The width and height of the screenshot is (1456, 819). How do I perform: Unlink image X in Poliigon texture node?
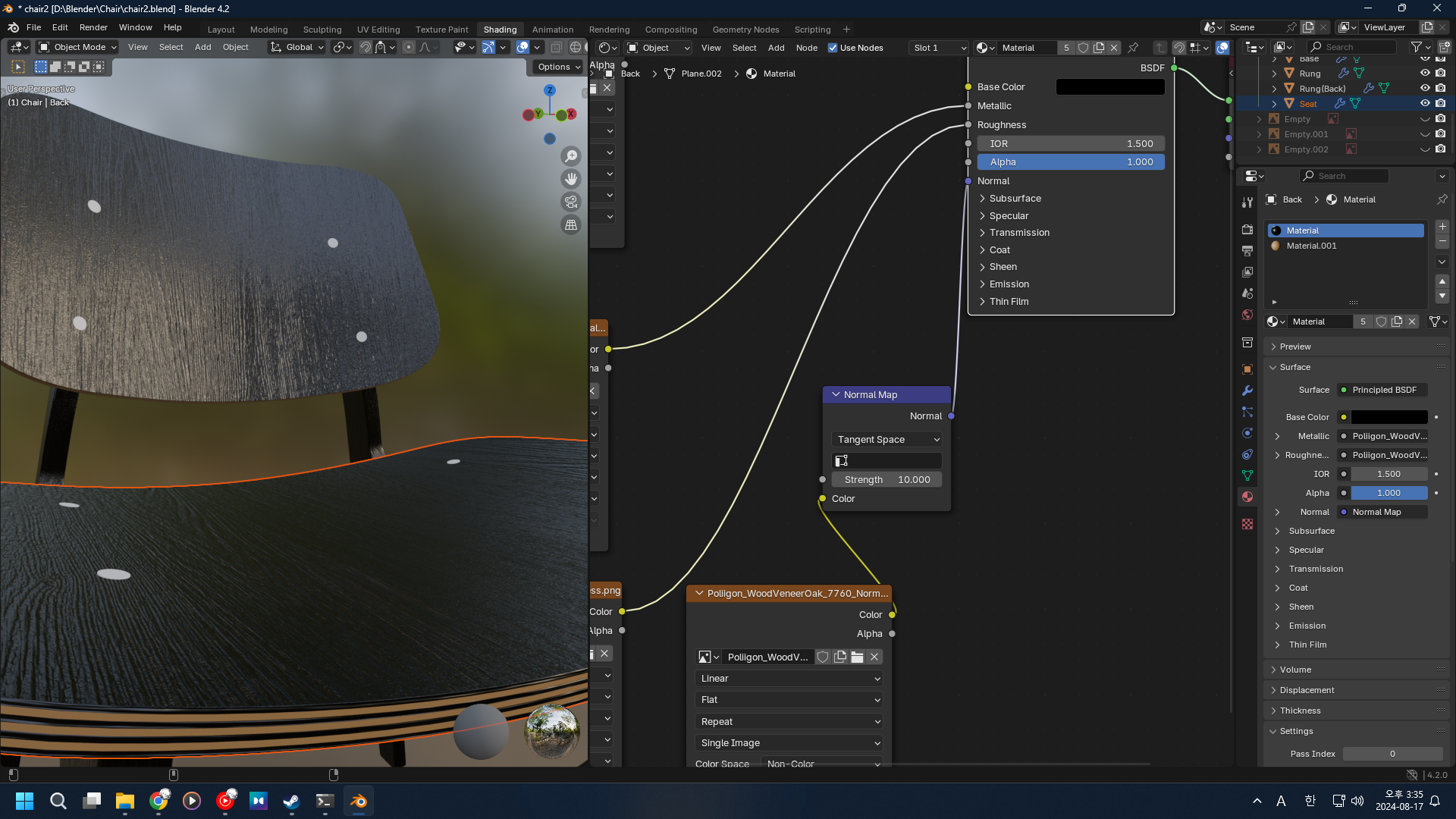pyautogui.click(x=874, y=657)
